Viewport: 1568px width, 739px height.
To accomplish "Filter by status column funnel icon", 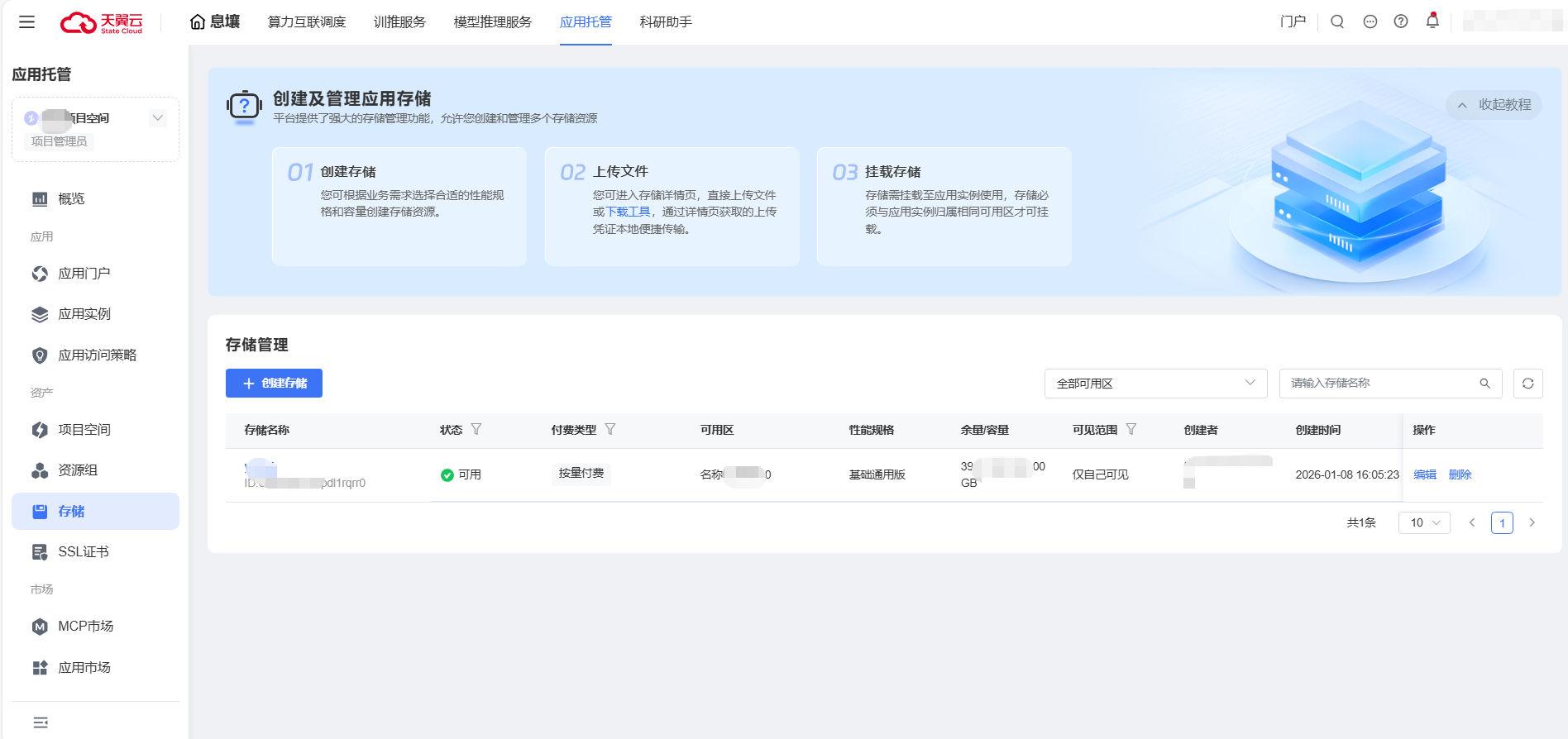I will (476, 429).
